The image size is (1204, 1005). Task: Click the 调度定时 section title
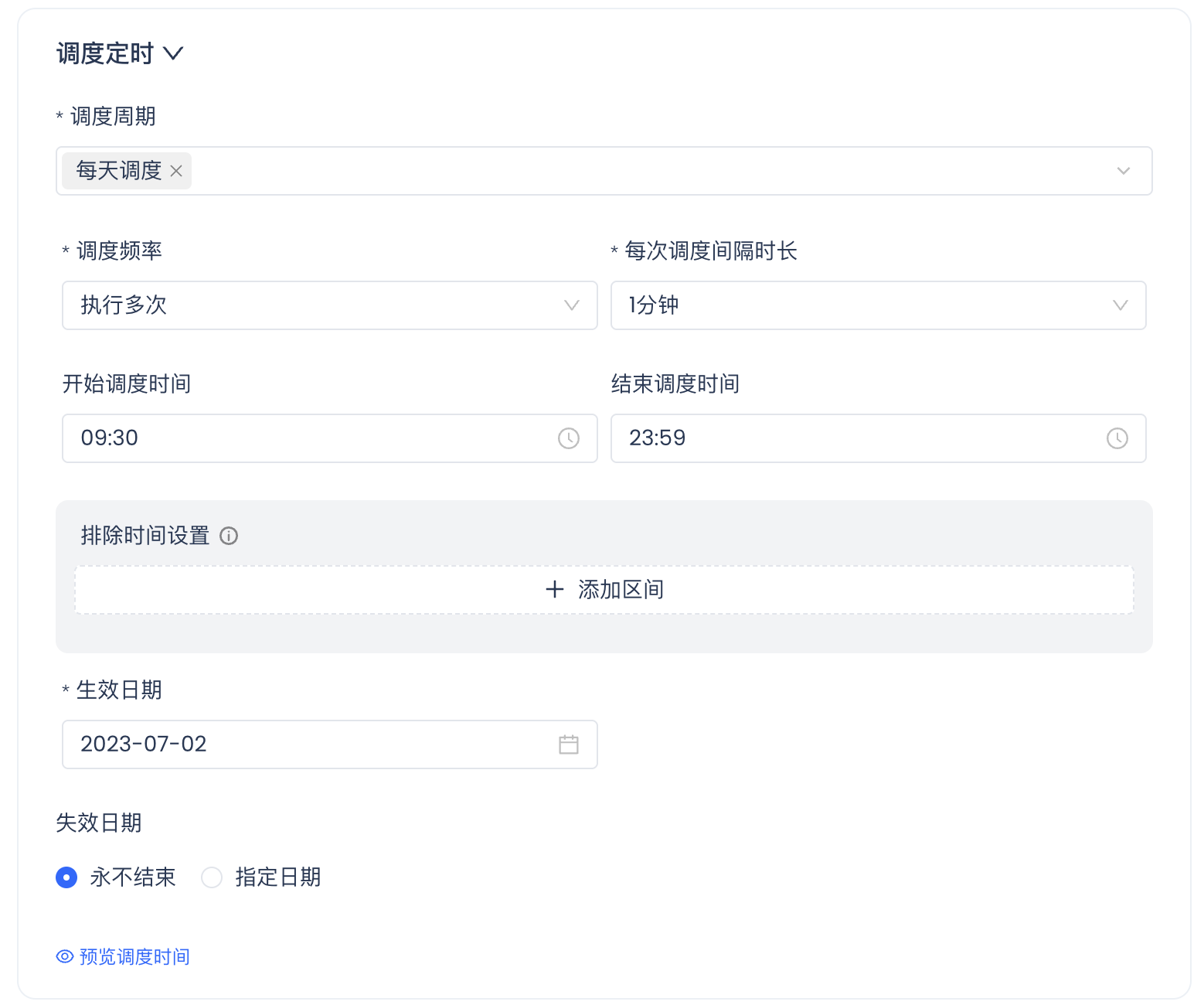[105, 53]
